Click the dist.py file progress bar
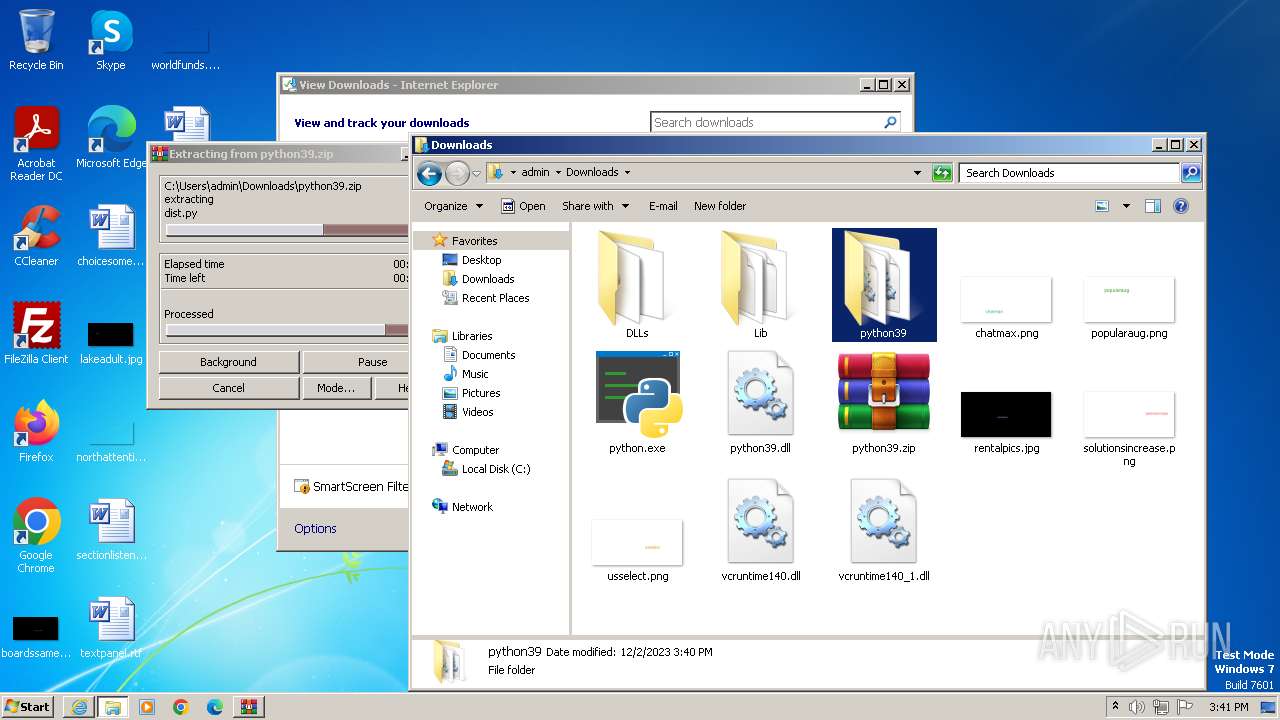The height and width of the screenshot is (720, 1280). 286,230
